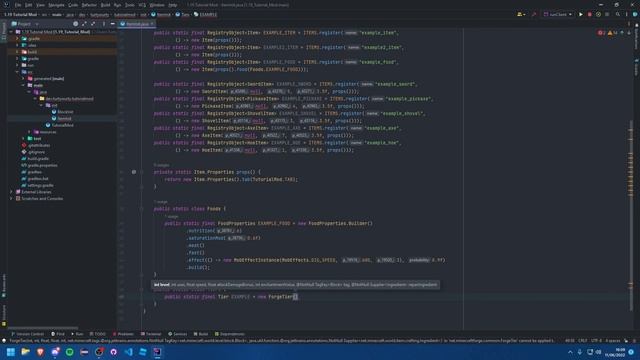Open the Navigate menu

[56, 5]
